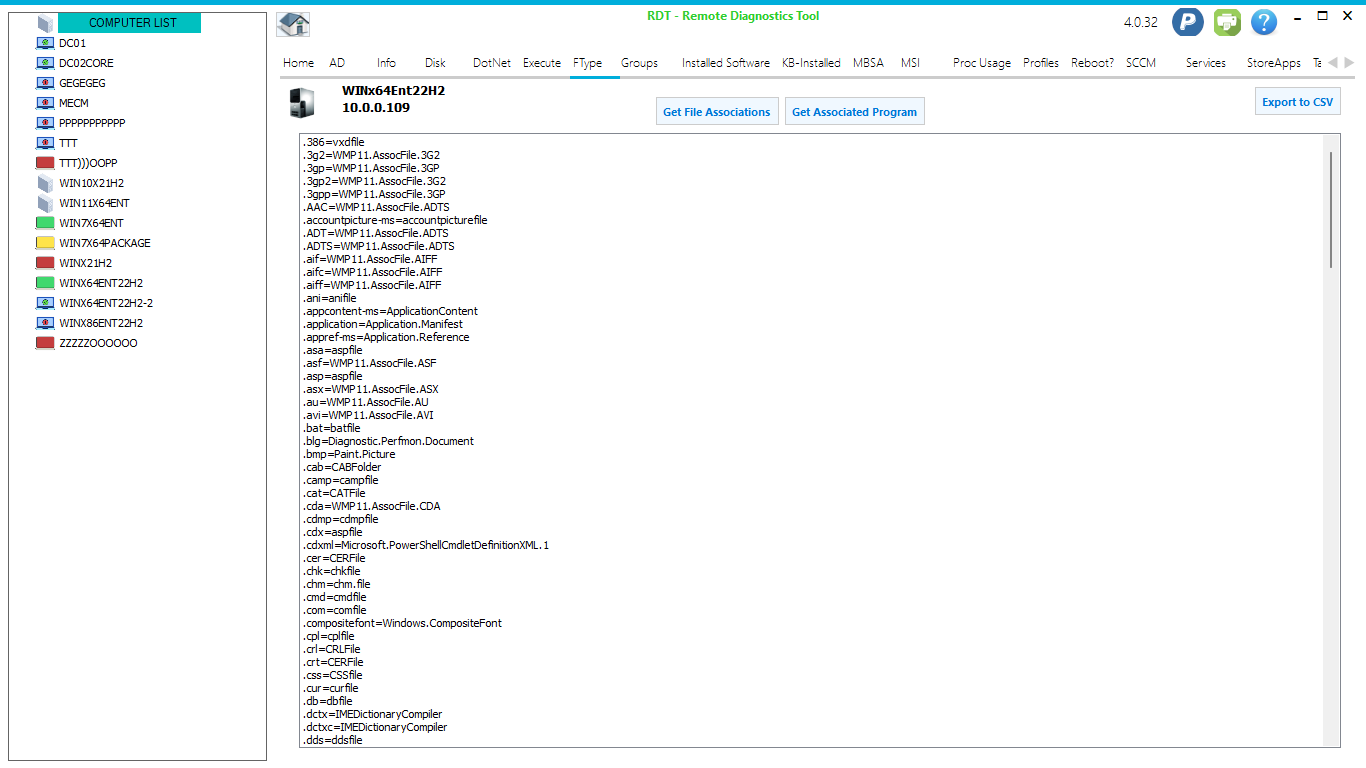This screenshot has width=1366, height=768.
Task: Switch to the Home tab
Action: [x=299, y=63]
